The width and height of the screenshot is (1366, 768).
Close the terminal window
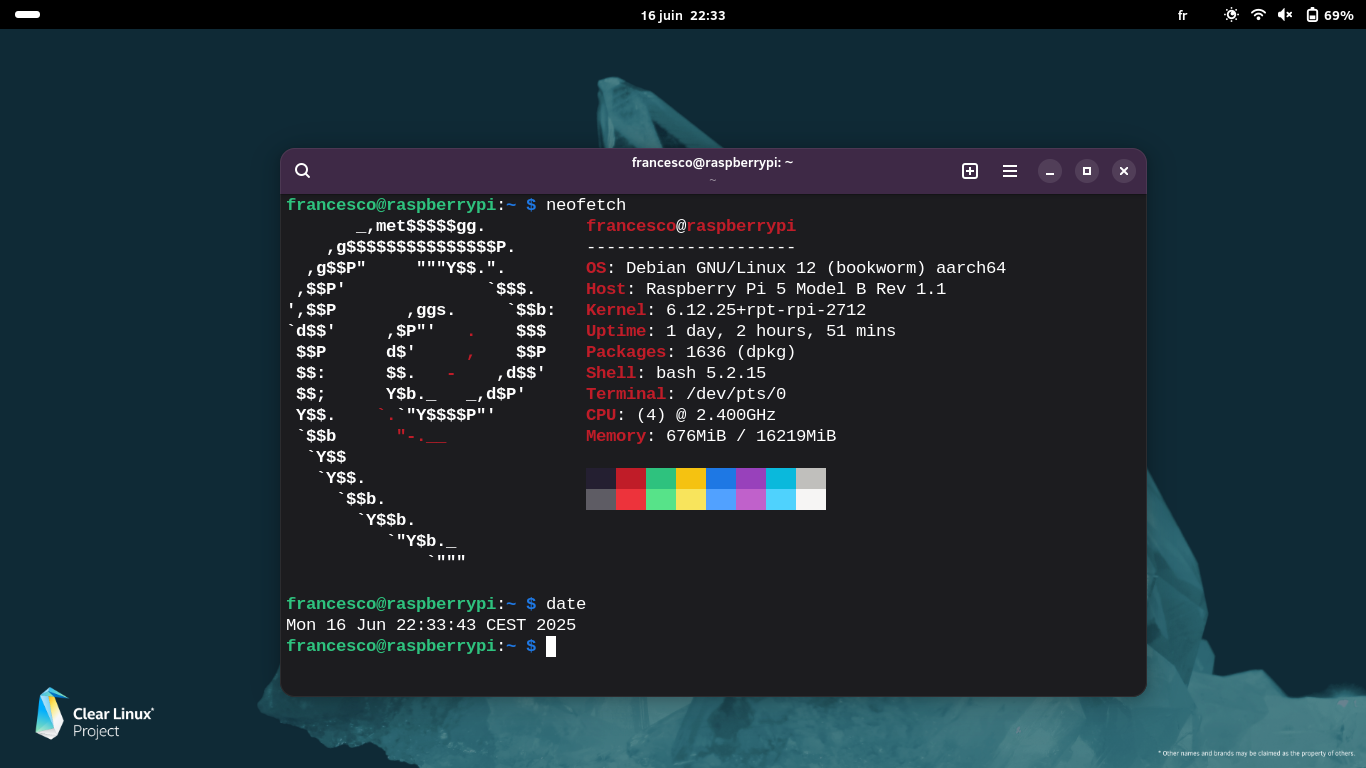[x=1124, y=171]
